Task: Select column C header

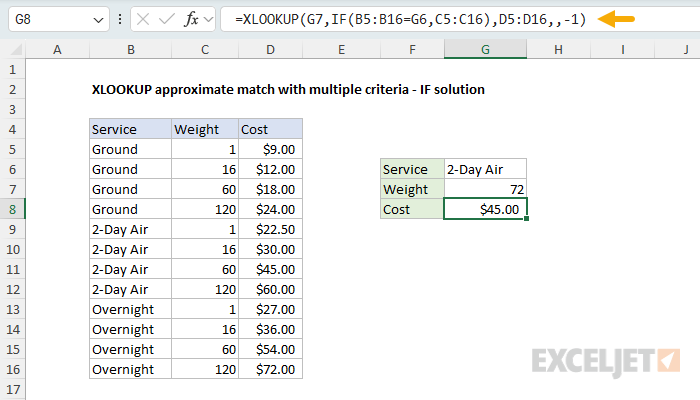Action: point(205,50)
